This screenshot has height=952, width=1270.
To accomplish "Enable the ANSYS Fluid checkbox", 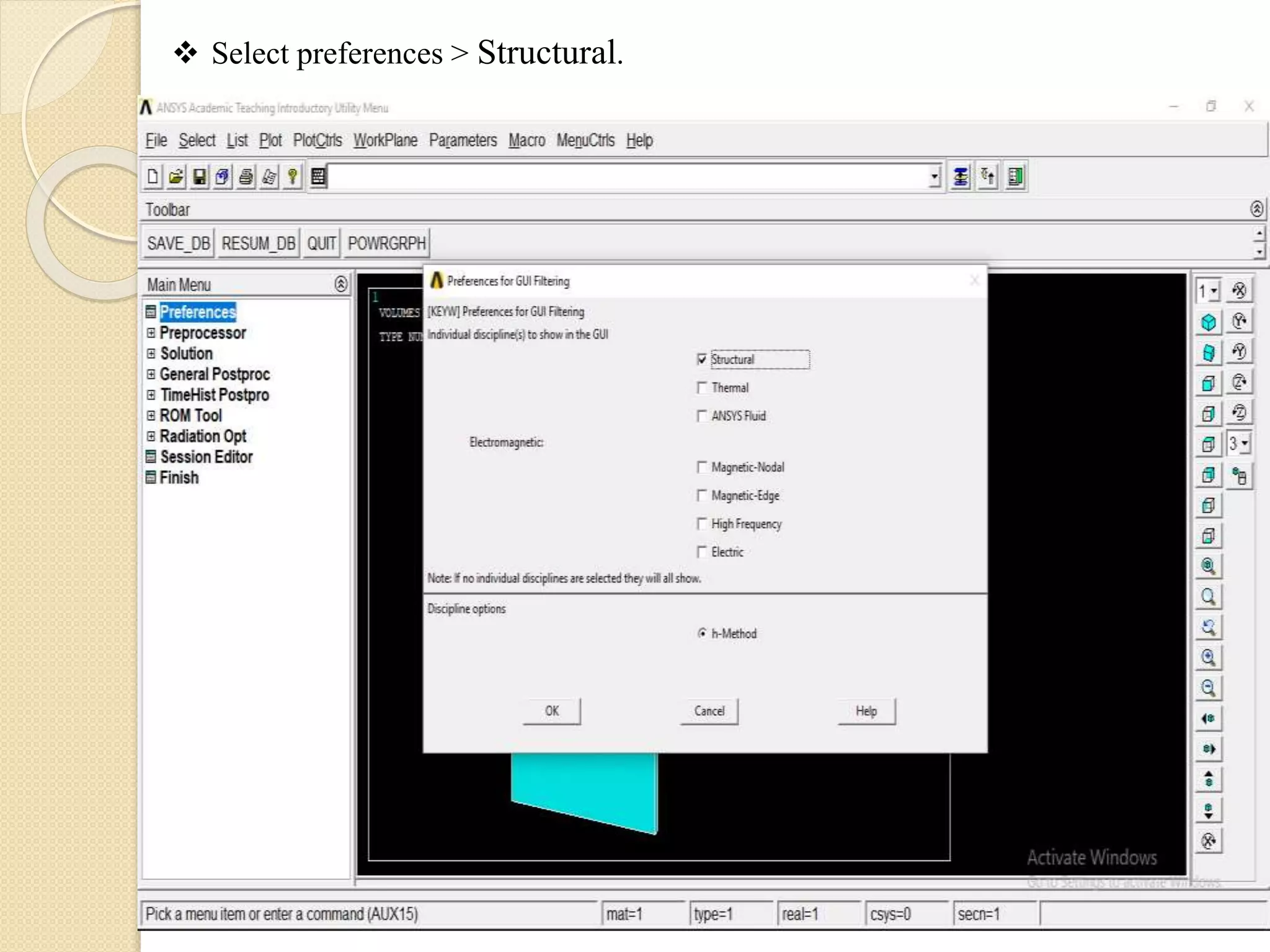I will pyautogui.click(x=701, y=416).
